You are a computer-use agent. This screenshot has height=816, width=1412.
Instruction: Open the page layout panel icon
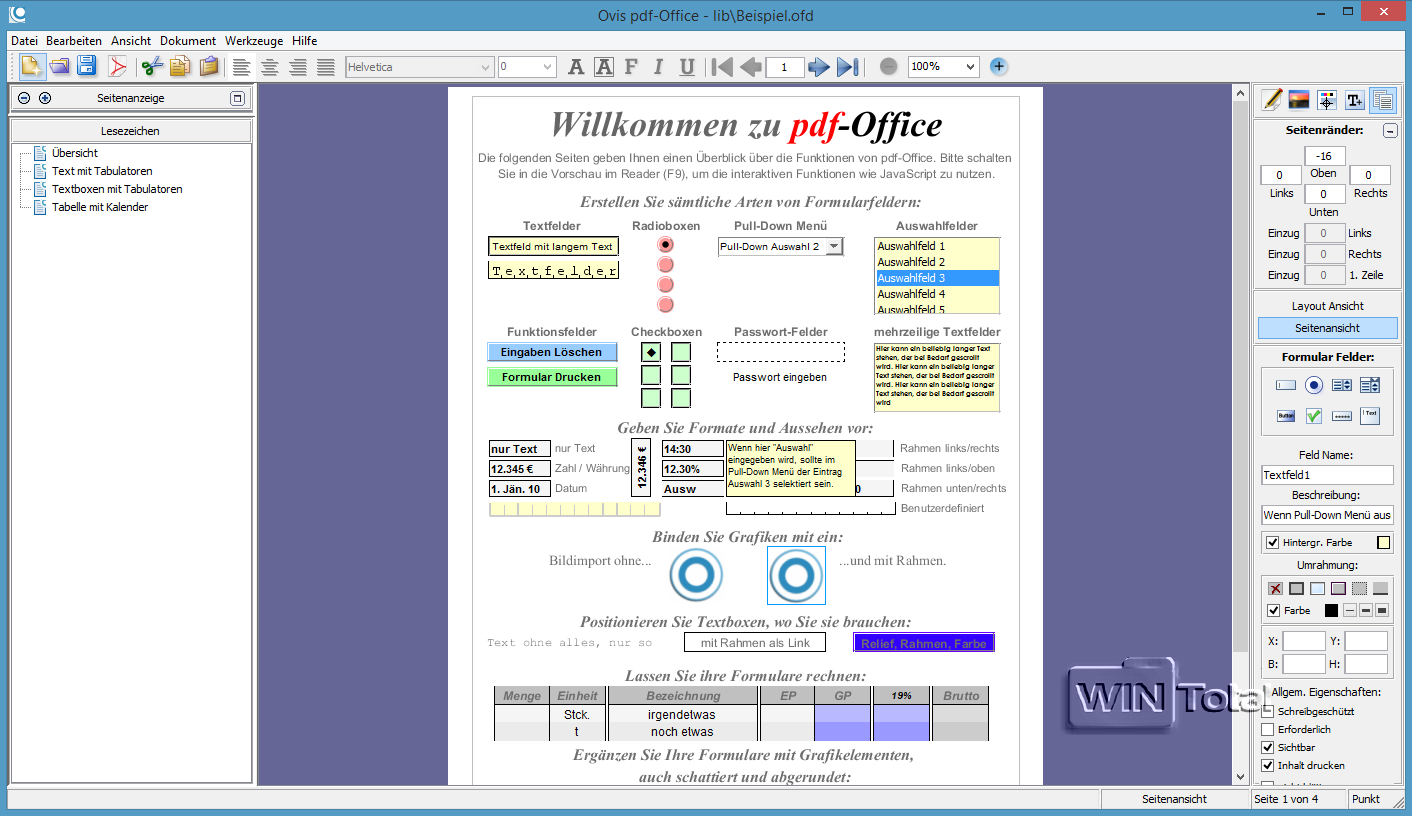pyautogui.click(x=1383, y=99)
